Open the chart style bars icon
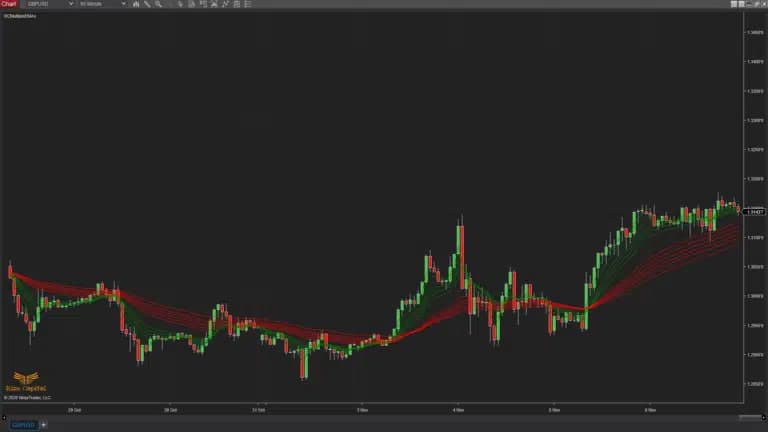Screen dimensions: 768x432 pos(135,4)
